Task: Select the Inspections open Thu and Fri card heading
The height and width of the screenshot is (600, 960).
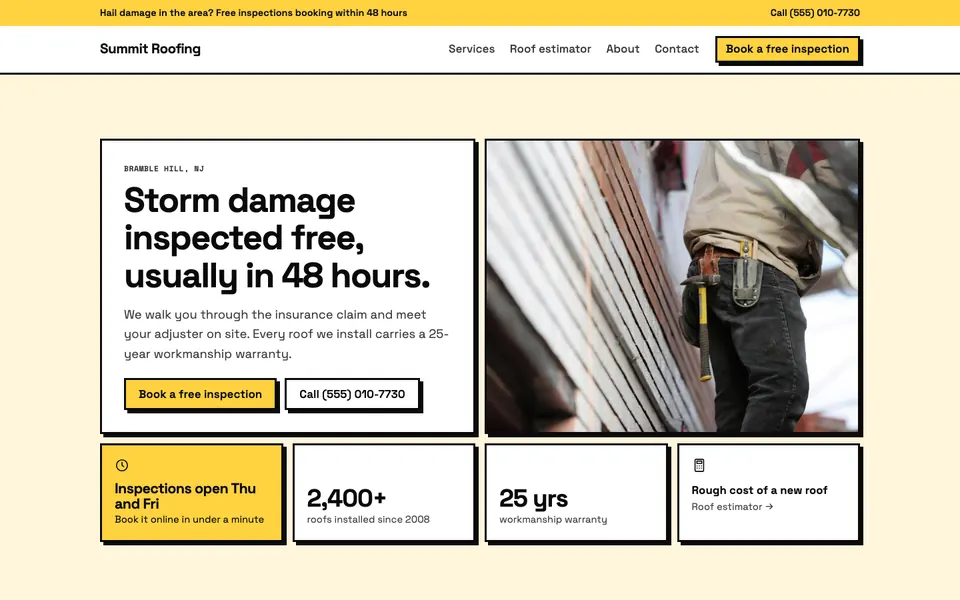Action: pos(185,496)
